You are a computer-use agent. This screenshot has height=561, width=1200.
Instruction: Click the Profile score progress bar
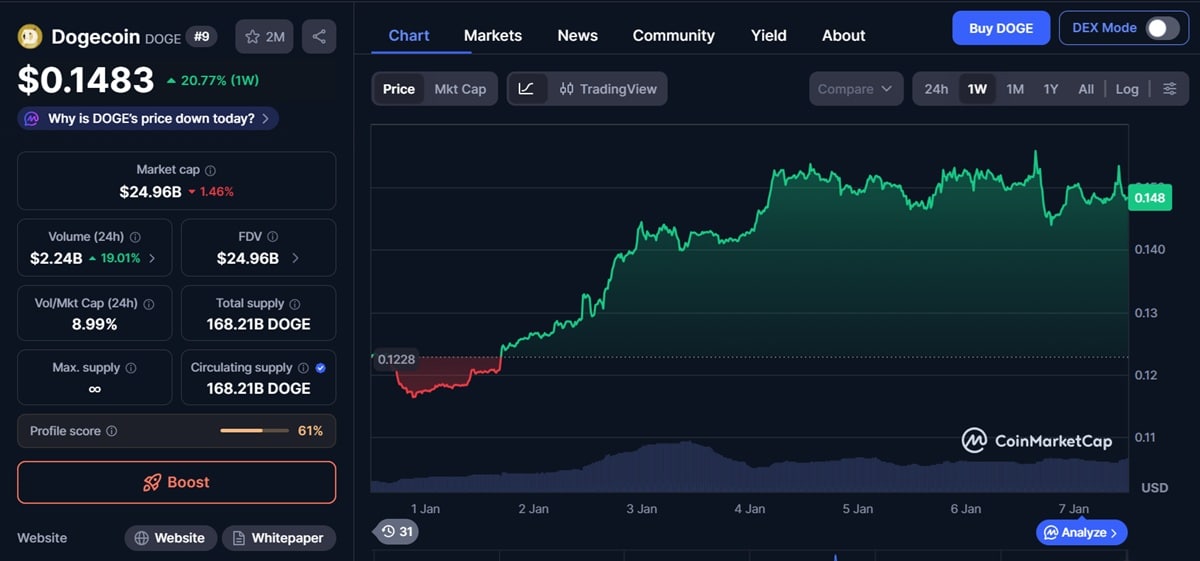point(255,431)
